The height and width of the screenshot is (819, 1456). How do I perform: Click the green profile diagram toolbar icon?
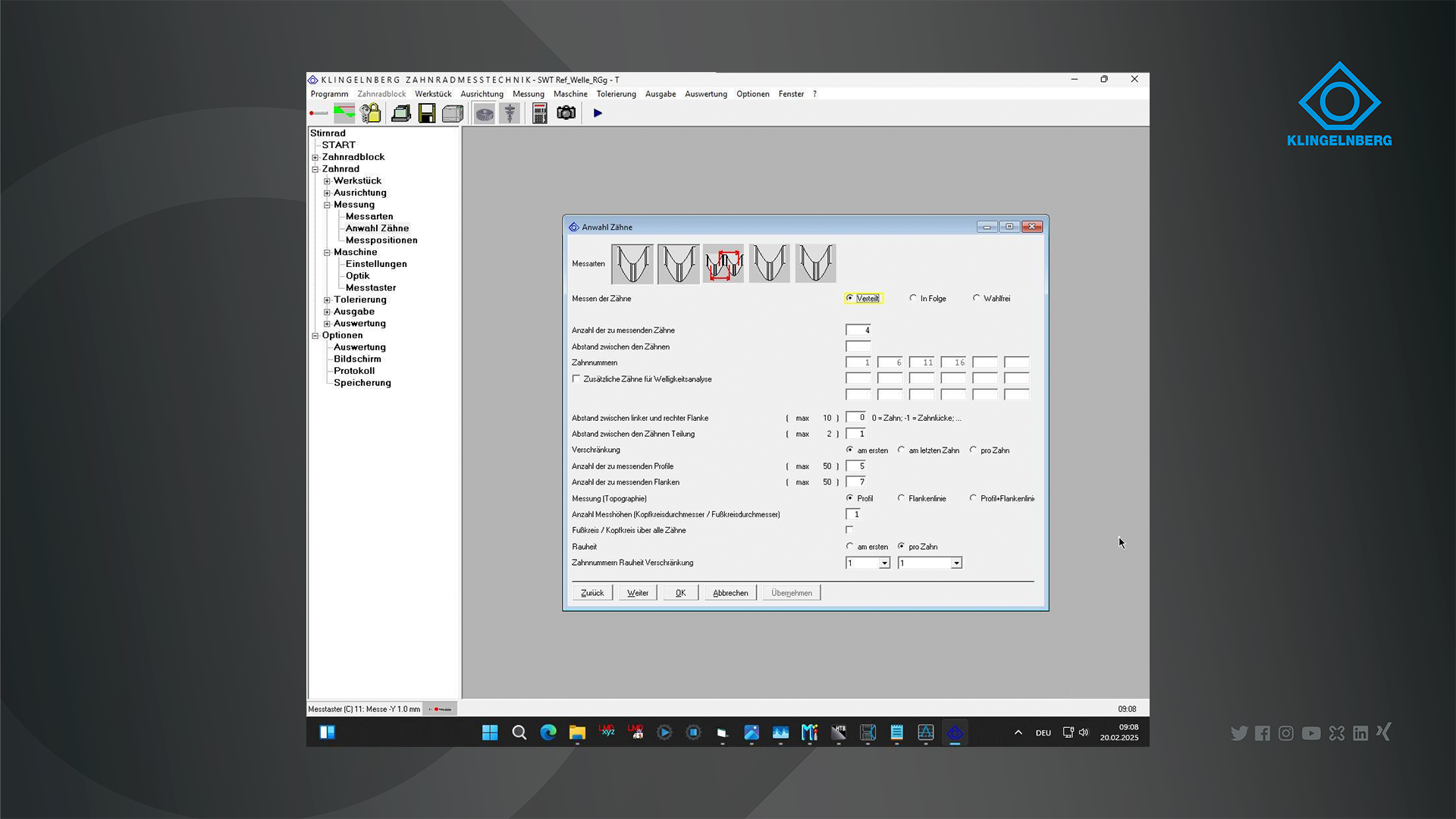click(344, 113)
